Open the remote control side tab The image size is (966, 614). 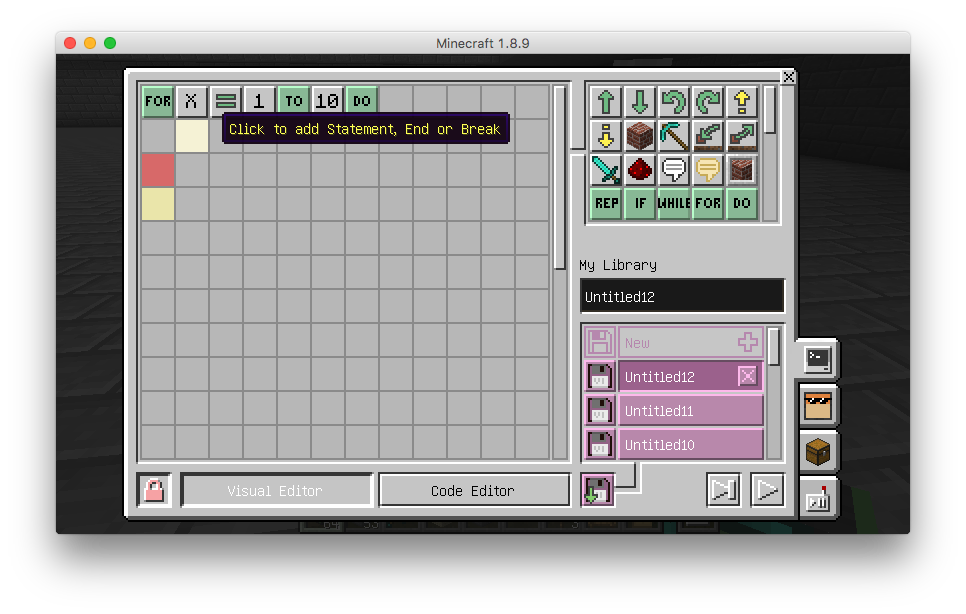click(818, 498)
